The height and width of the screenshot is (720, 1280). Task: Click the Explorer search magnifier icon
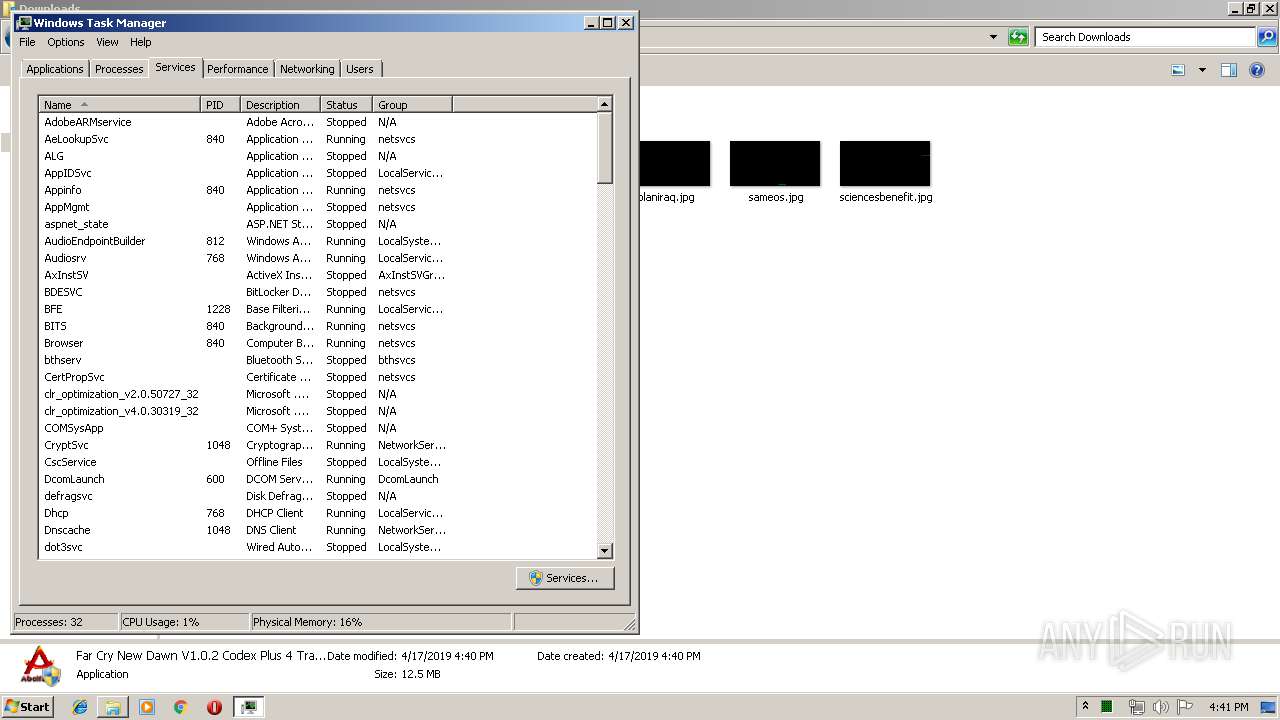1267,37
